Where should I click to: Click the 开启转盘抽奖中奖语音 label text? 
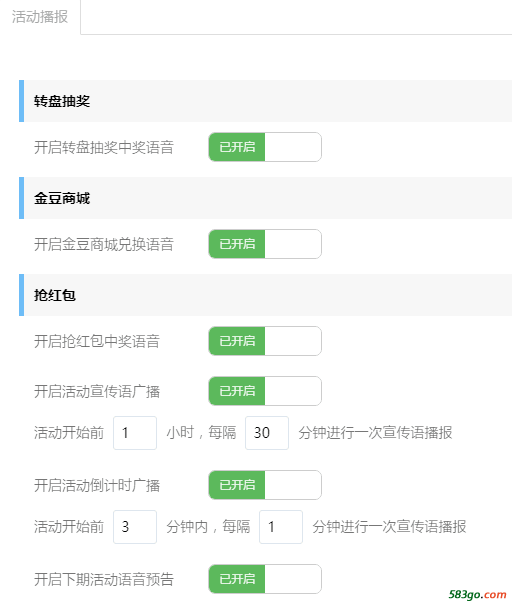point(104,147)
